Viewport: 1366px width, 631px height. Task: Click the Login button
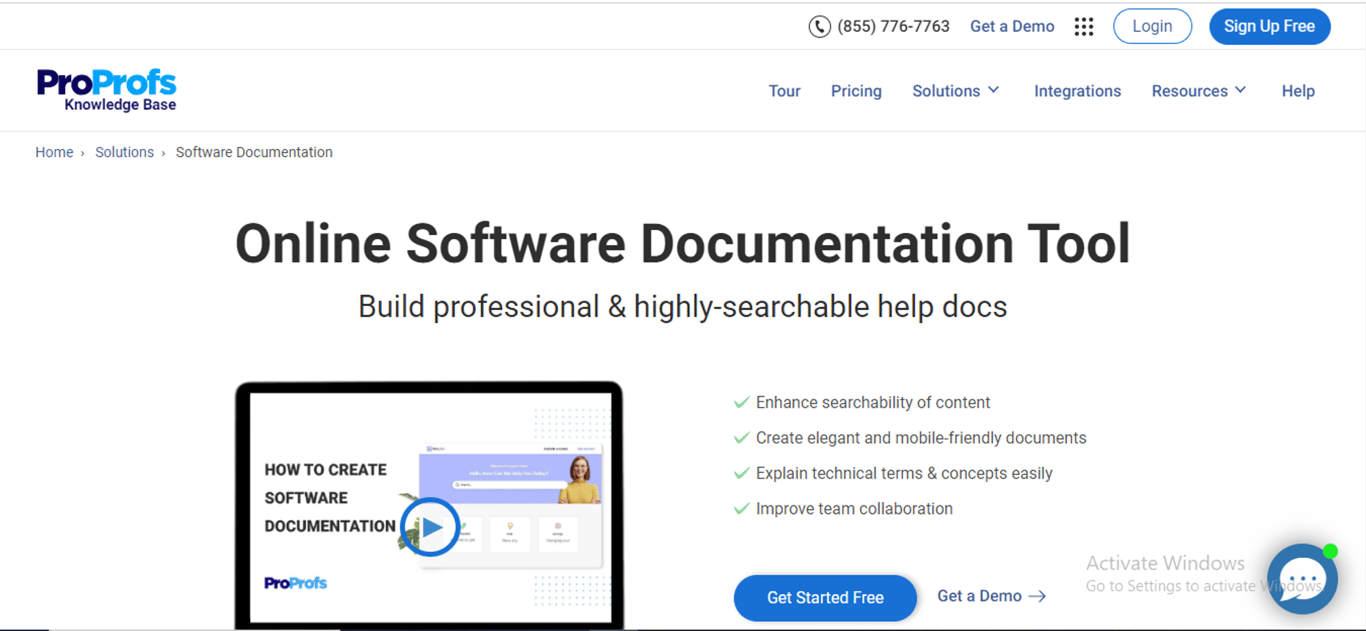click(x=1152, y=27)
